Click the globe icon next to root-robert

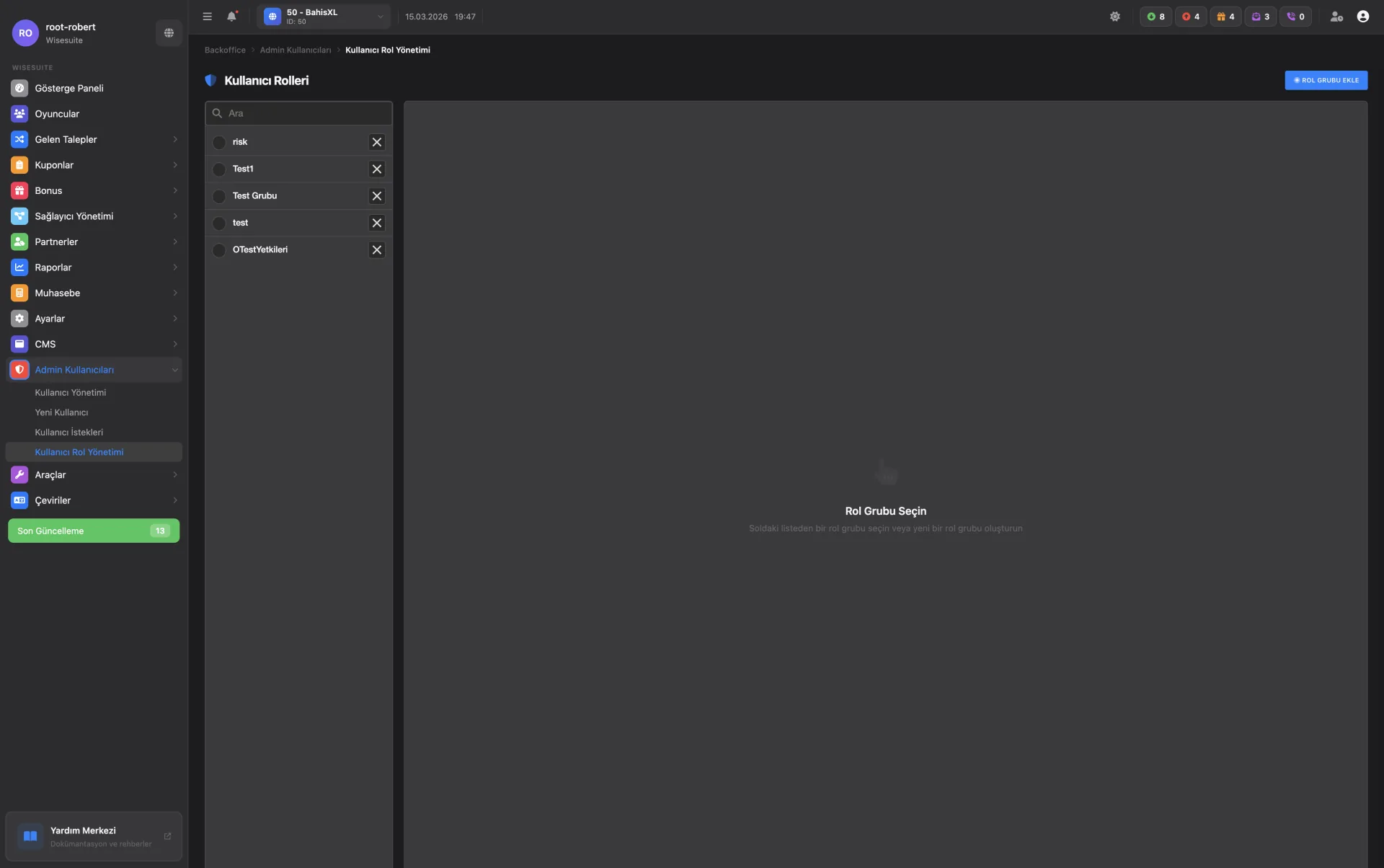pos(169,33)
